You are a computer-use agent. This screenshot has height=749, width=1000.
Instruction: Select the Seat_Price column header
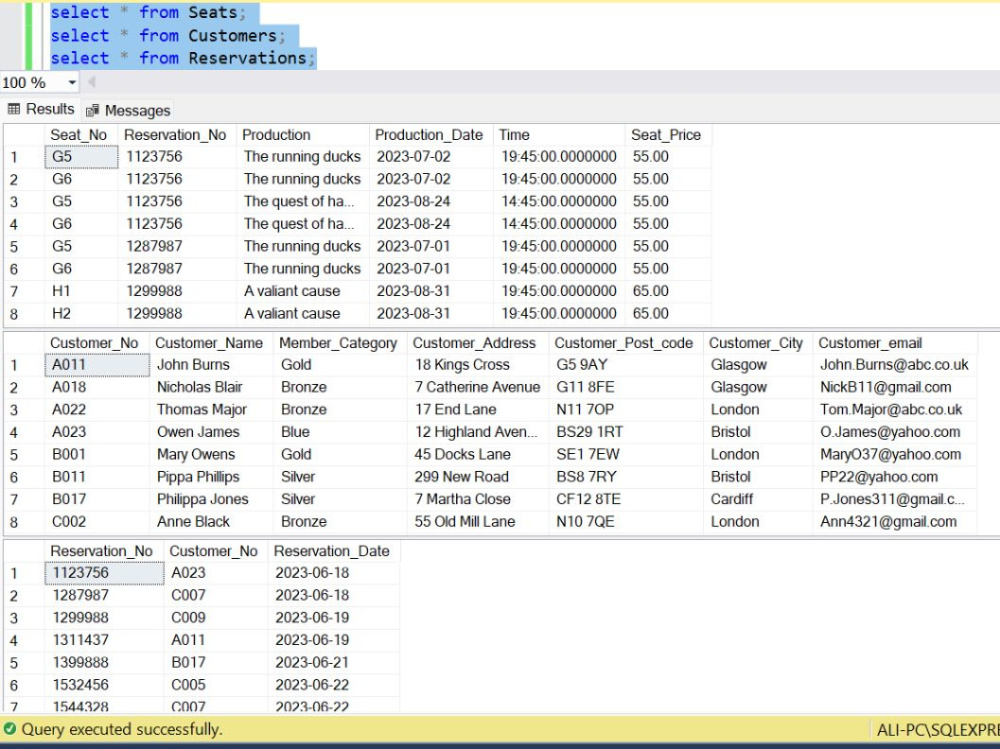click(666, 135)
